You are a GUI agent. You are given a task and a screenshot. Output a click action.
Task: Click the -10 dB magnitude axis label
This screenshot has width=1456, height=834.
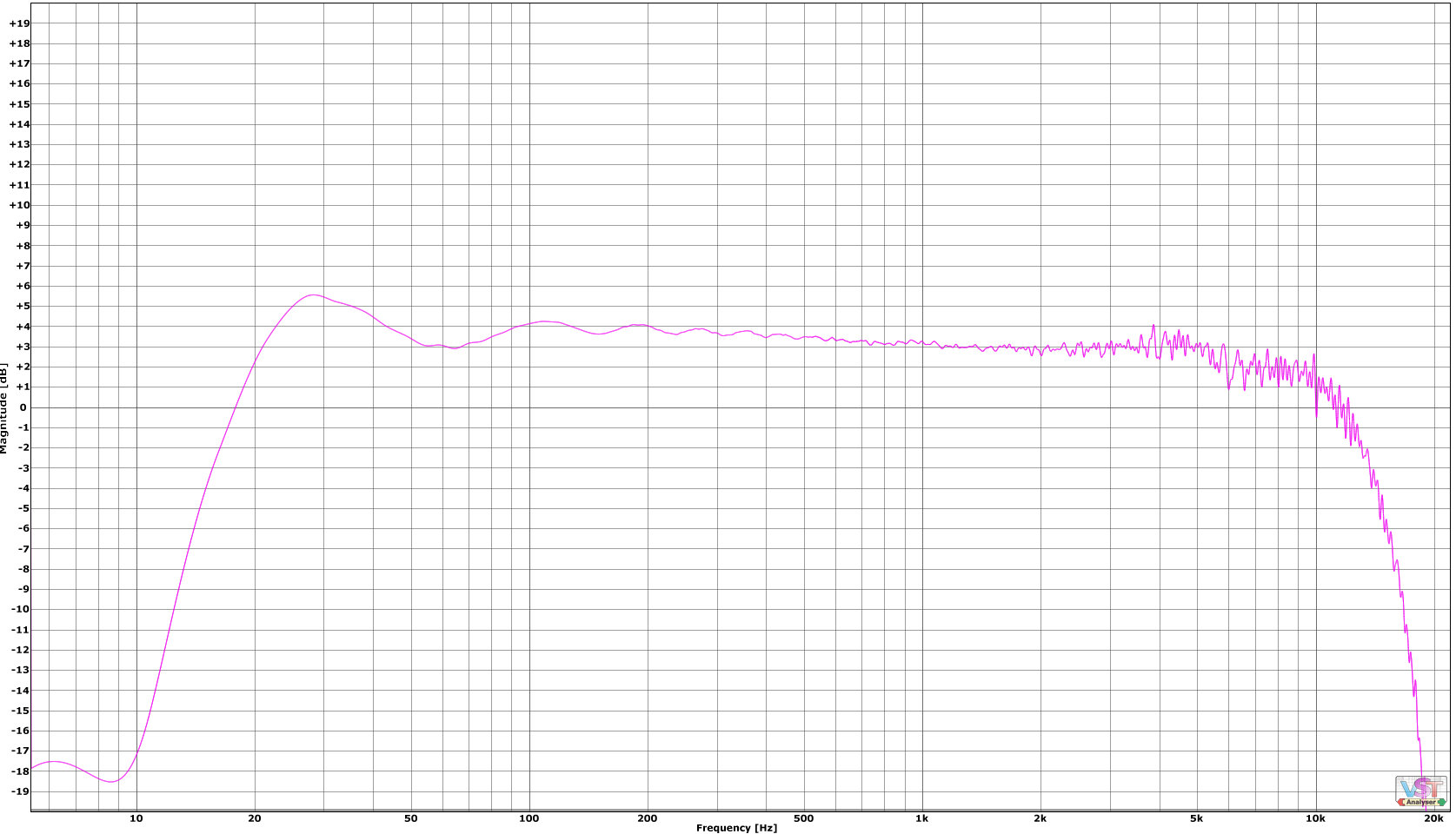click(19, 609)
